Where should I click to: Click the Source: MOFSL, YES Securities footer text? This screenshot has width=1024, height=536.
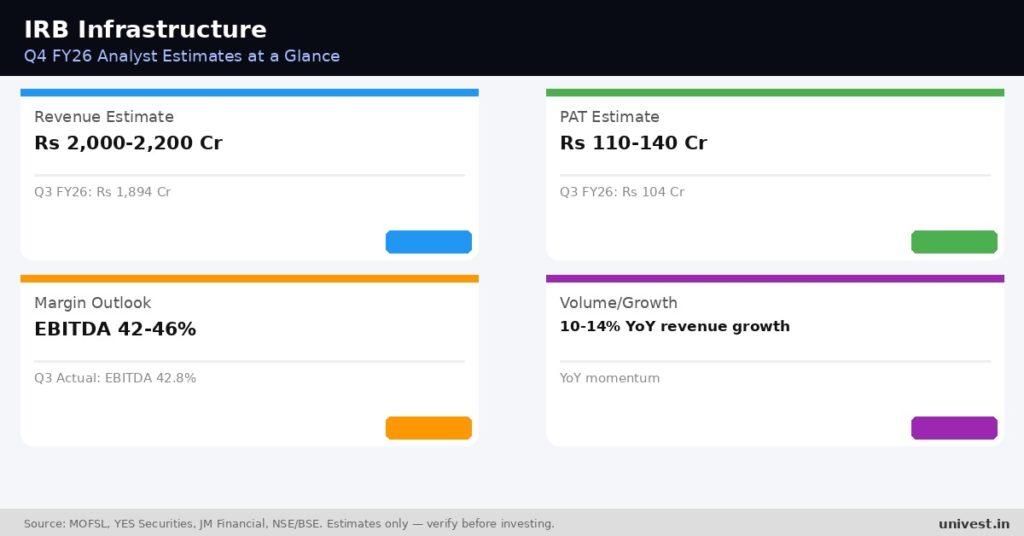coord(289,524)
